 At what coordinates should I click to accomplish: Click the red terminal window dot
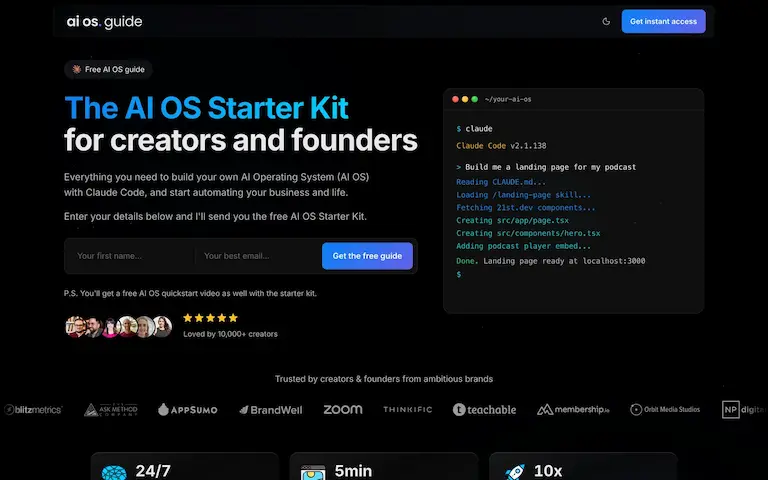[x=455, y=99]
